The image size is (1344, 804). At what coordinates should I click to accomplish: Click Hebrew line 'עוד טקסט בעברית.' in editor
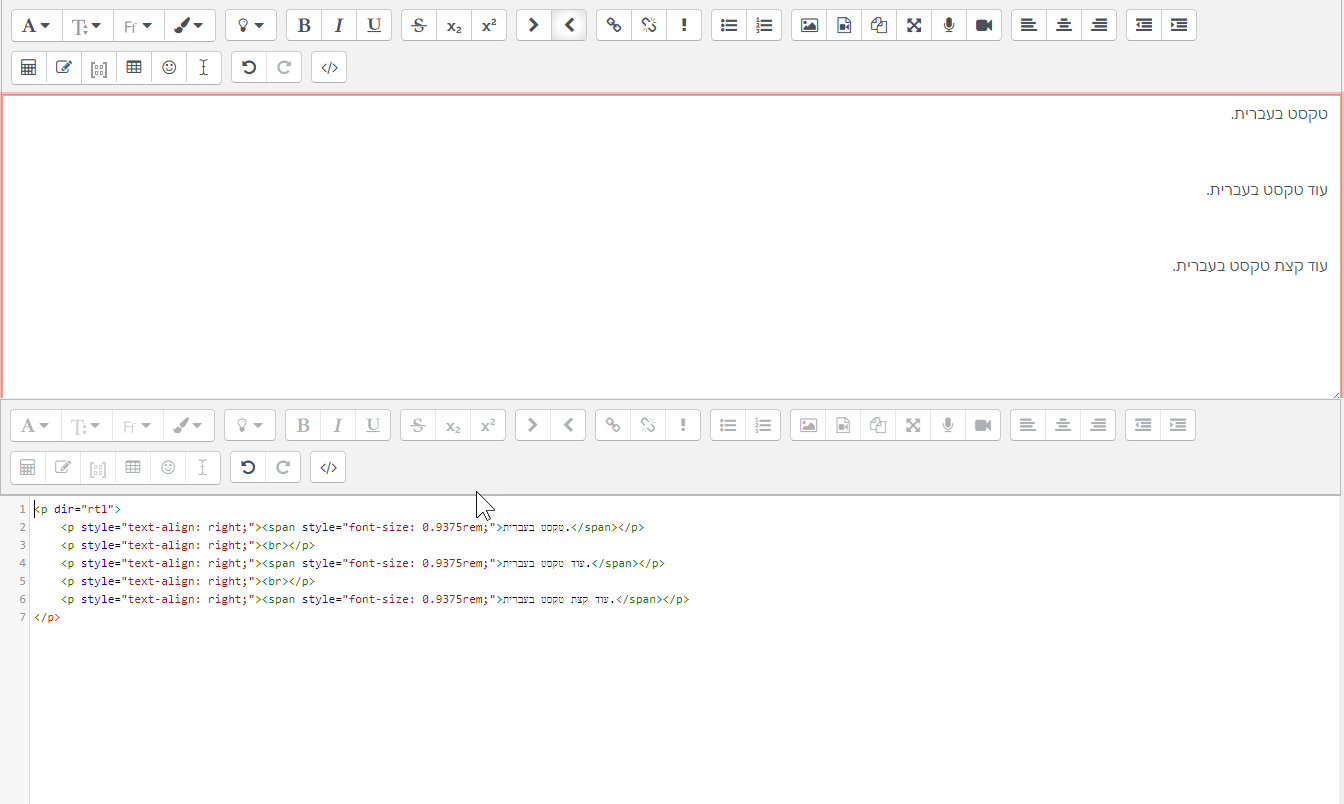[x=1267, y=190]
